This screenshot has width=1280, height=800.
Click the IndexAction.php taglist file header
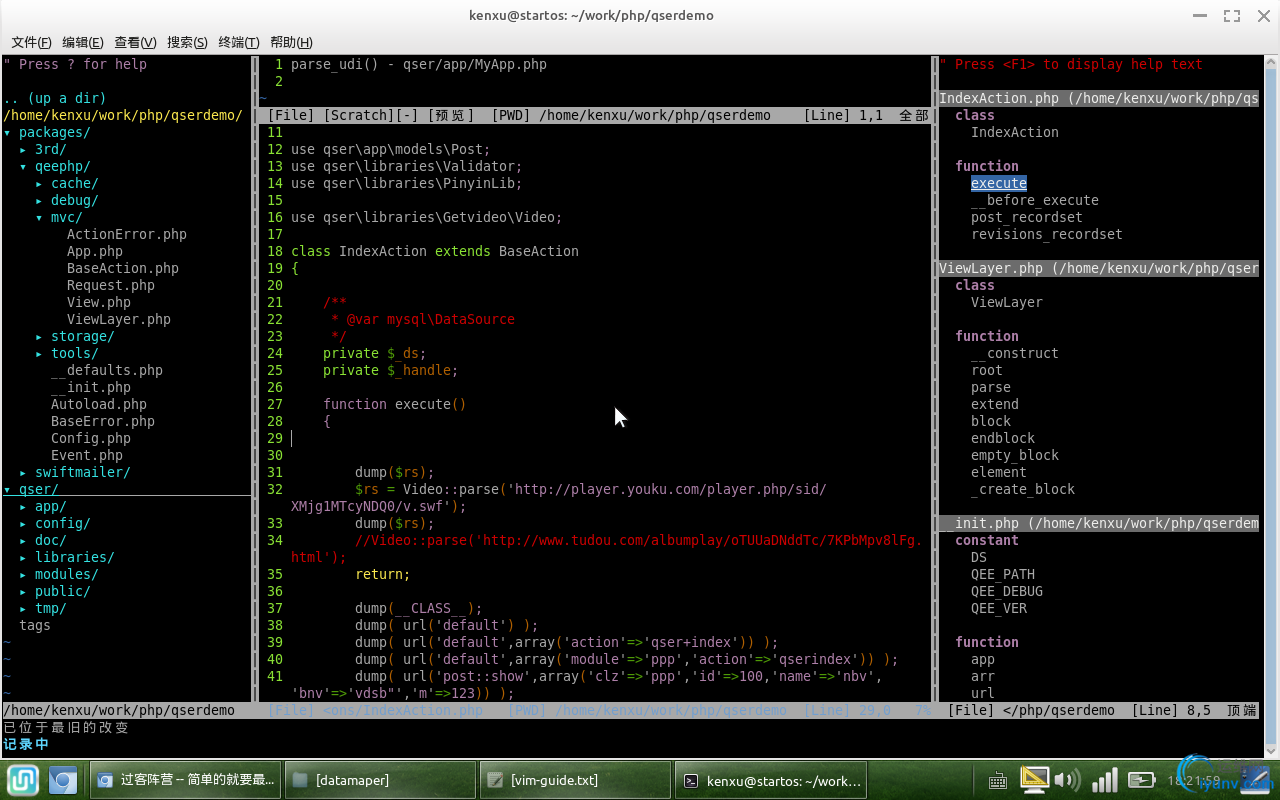click(1099, 98)
